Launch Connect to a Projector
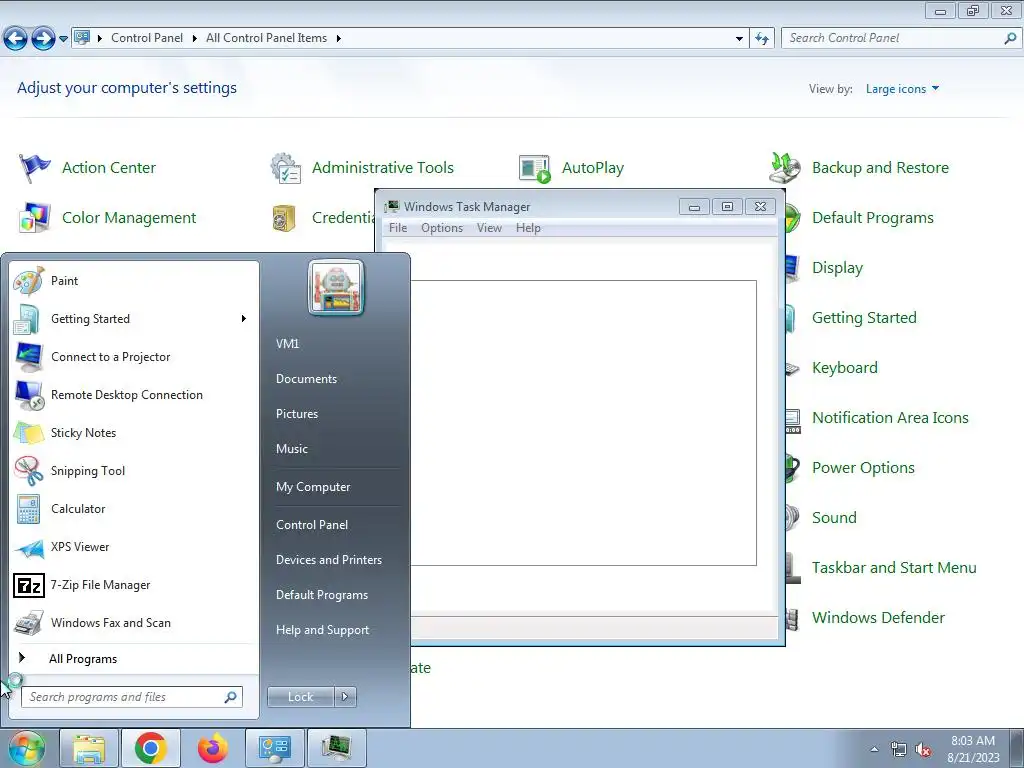 coord(110,357)
